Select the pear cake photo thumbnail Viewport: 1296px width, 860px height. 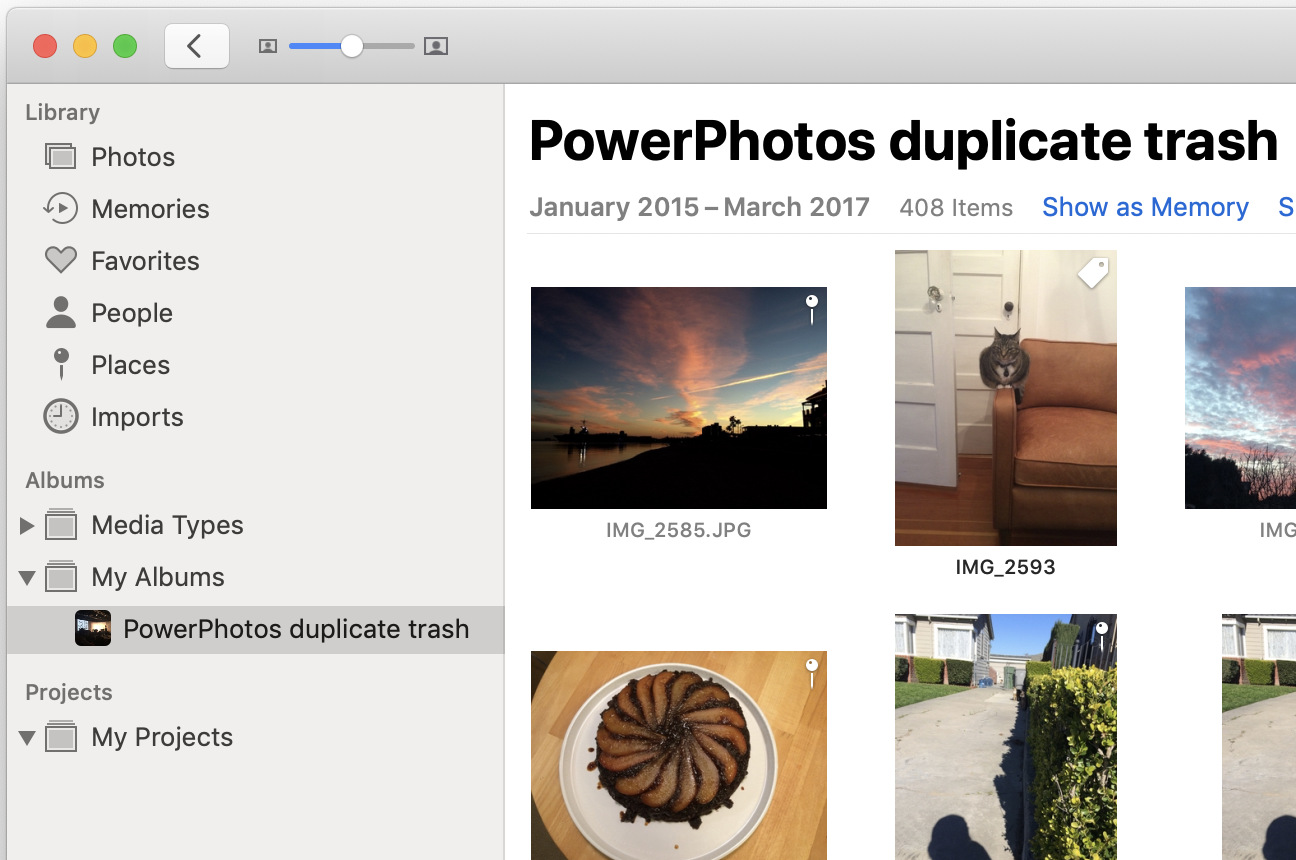pos(678,755)
